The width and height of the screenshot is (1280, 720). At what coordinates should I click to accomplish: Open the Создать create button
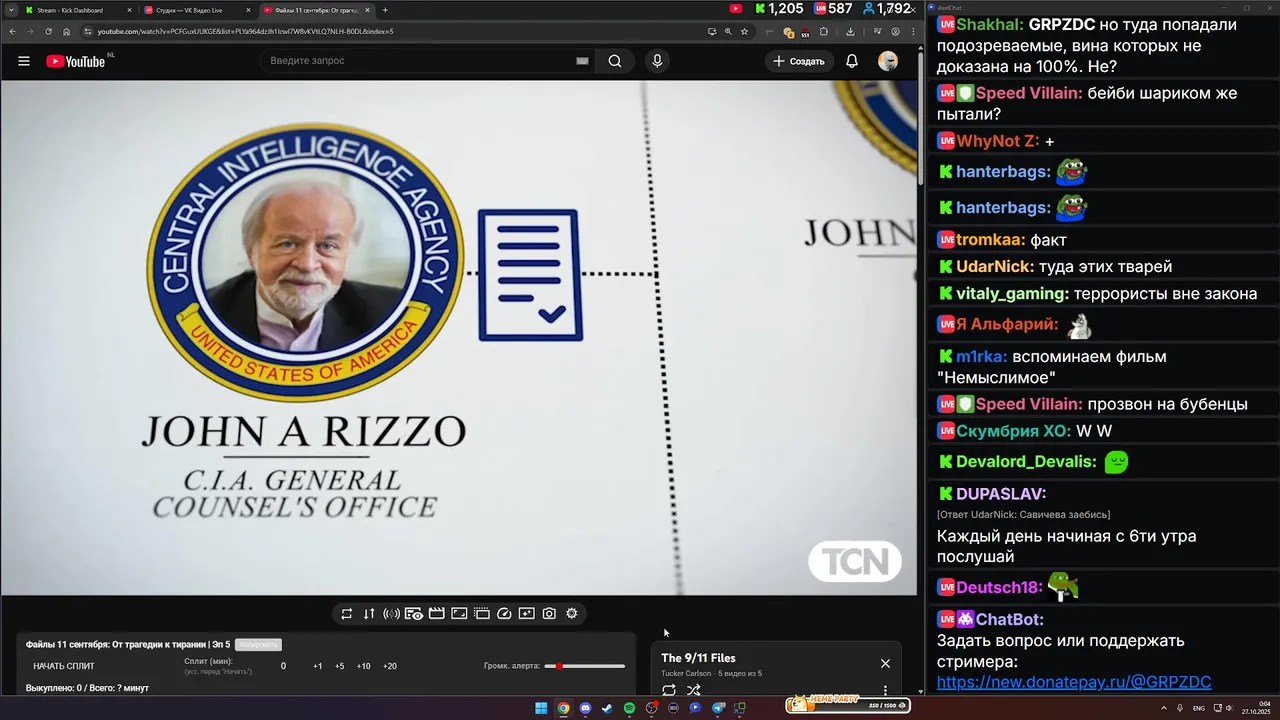[798, 61]
